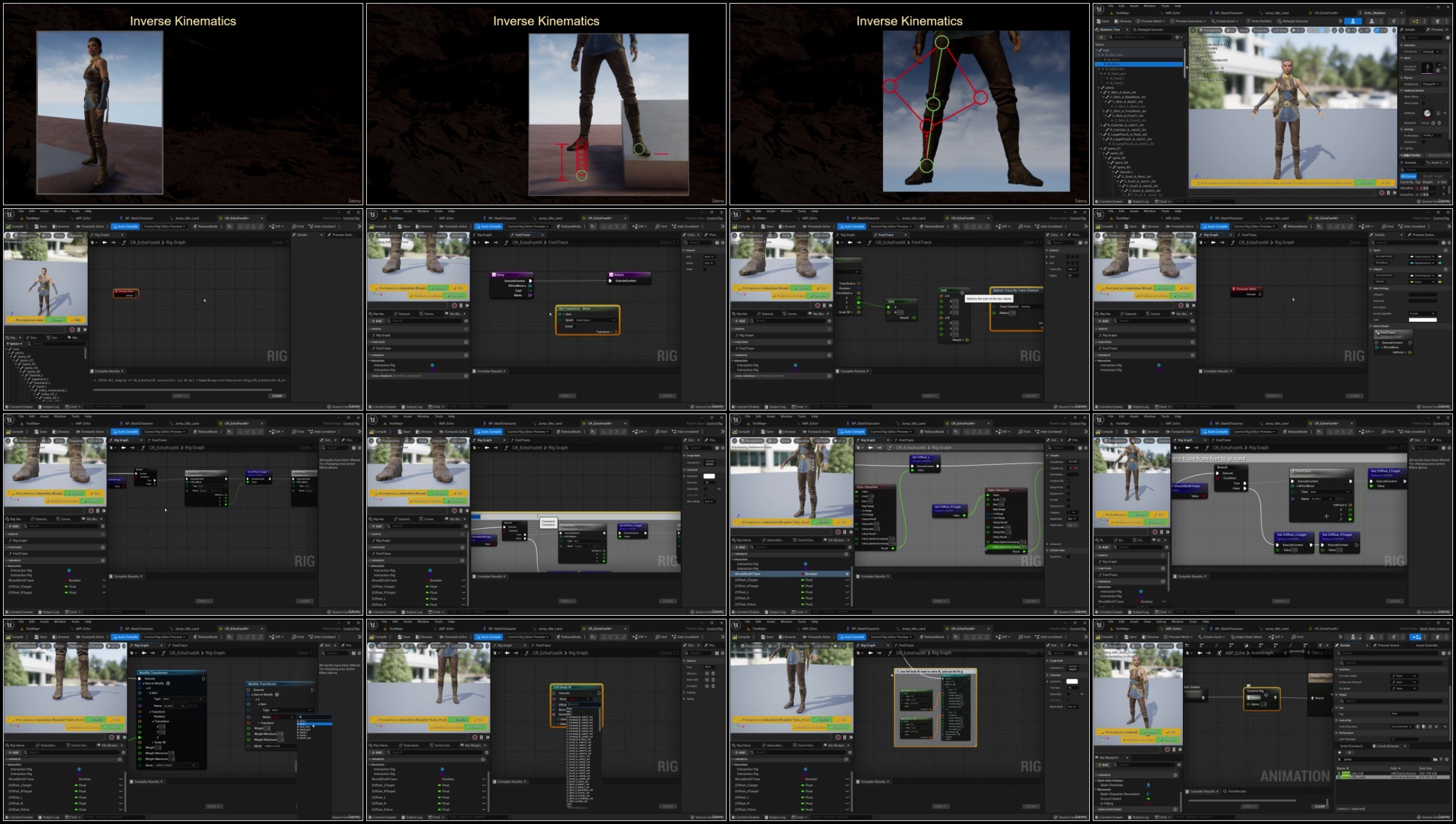Click the green add bone icon in Skeleton Tree

1102,37
